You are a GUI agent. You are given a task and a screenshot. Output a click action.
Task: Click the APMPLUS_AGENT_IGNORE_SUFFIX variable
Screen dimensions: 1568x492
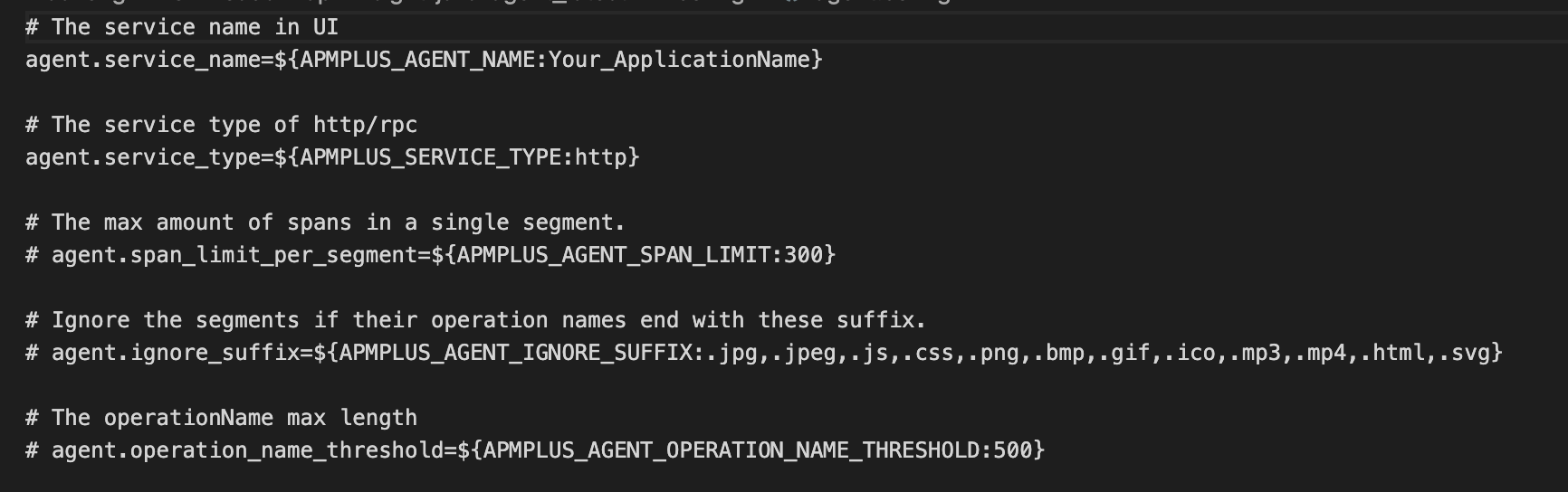[x=515, y=353]
